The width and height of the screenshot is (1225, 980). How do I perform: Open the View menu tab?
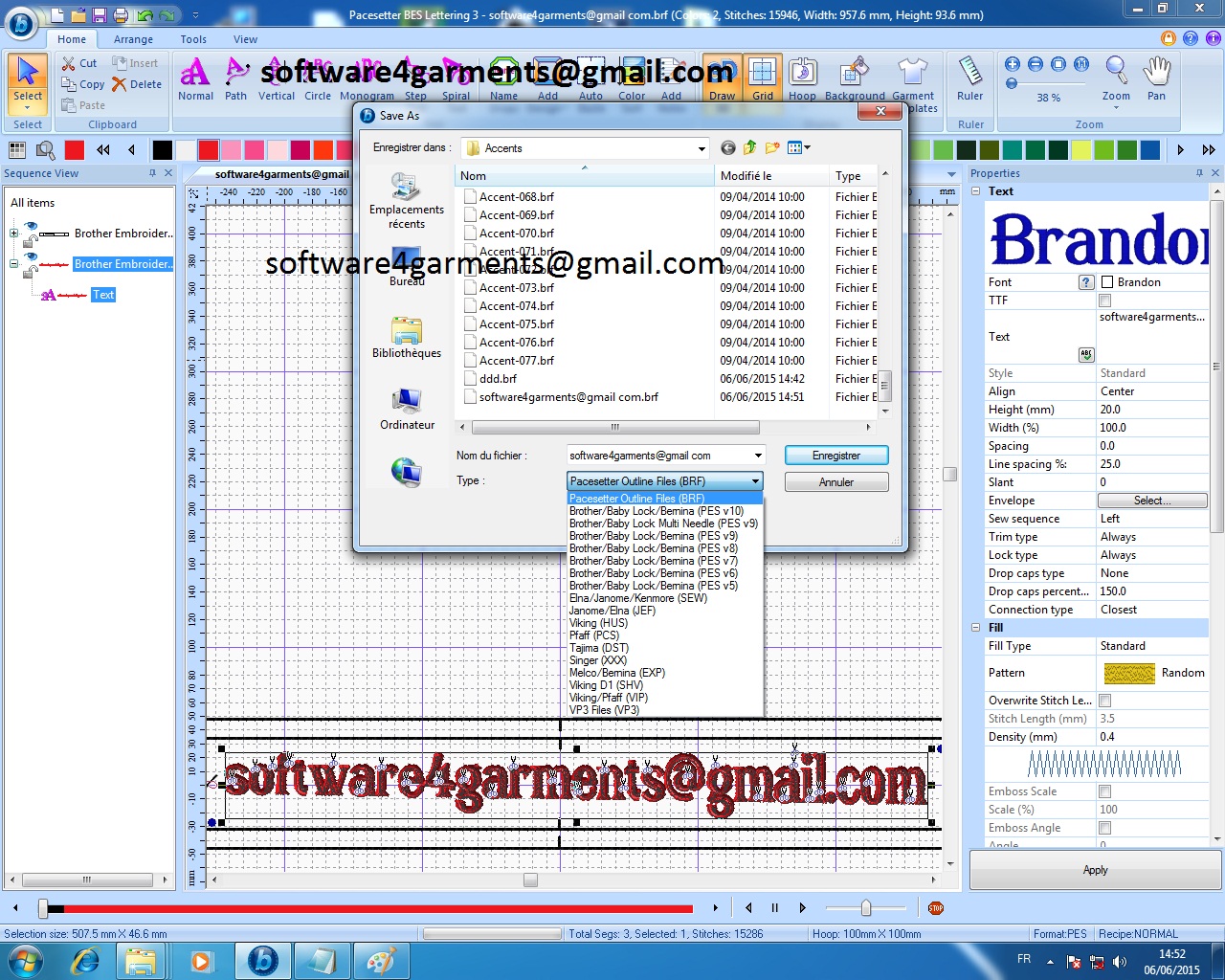[x=245, y=39]
